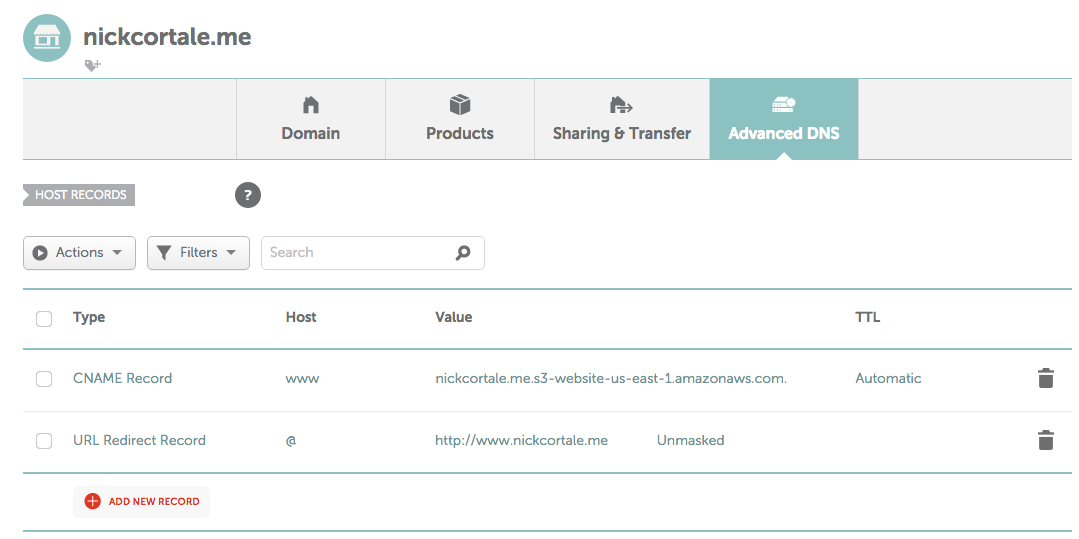Click the magnifier icon in the search box

pos(463,253)
